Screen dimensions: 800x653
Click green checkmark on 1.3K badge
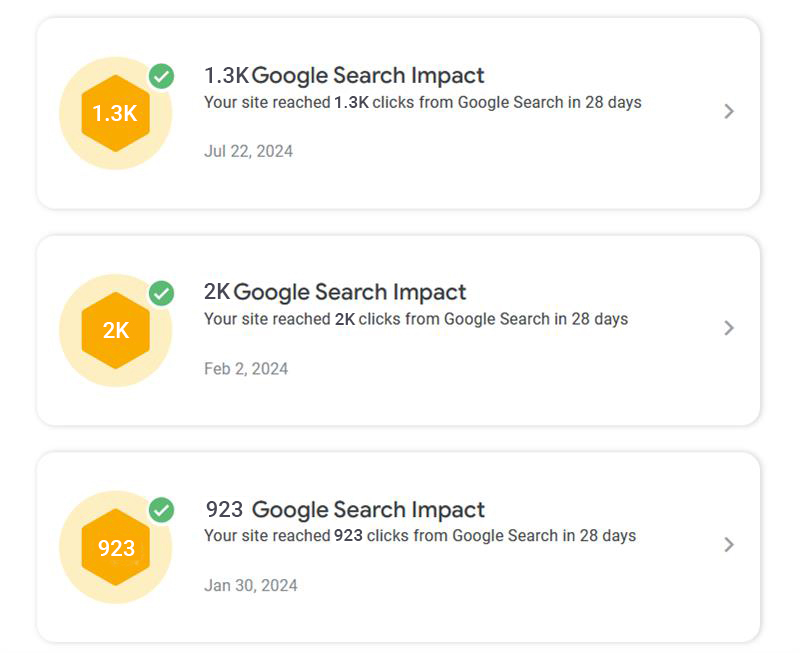coord(161,76)
